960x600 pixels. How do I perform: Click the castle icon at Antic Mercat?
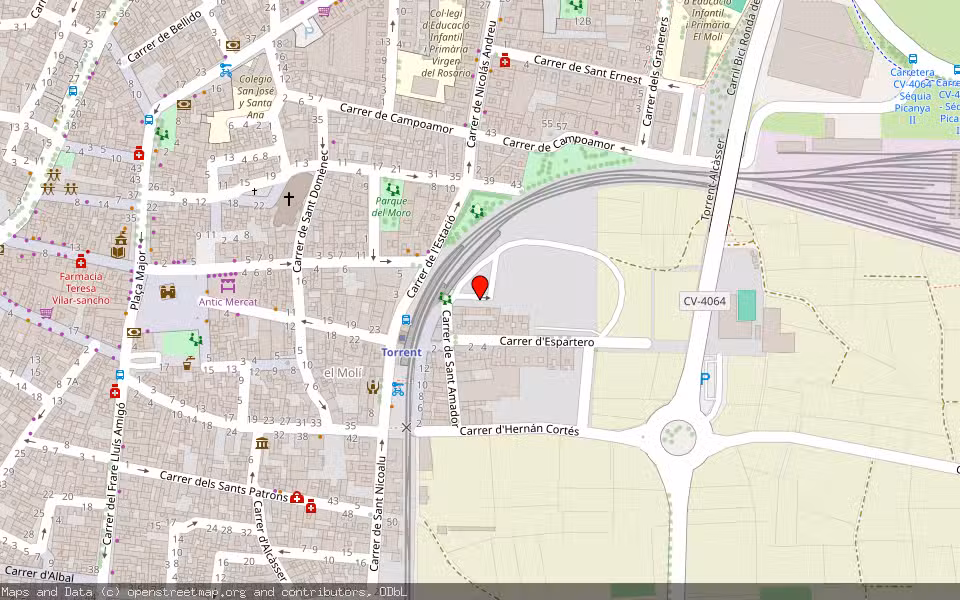click(x=167, y=293)
